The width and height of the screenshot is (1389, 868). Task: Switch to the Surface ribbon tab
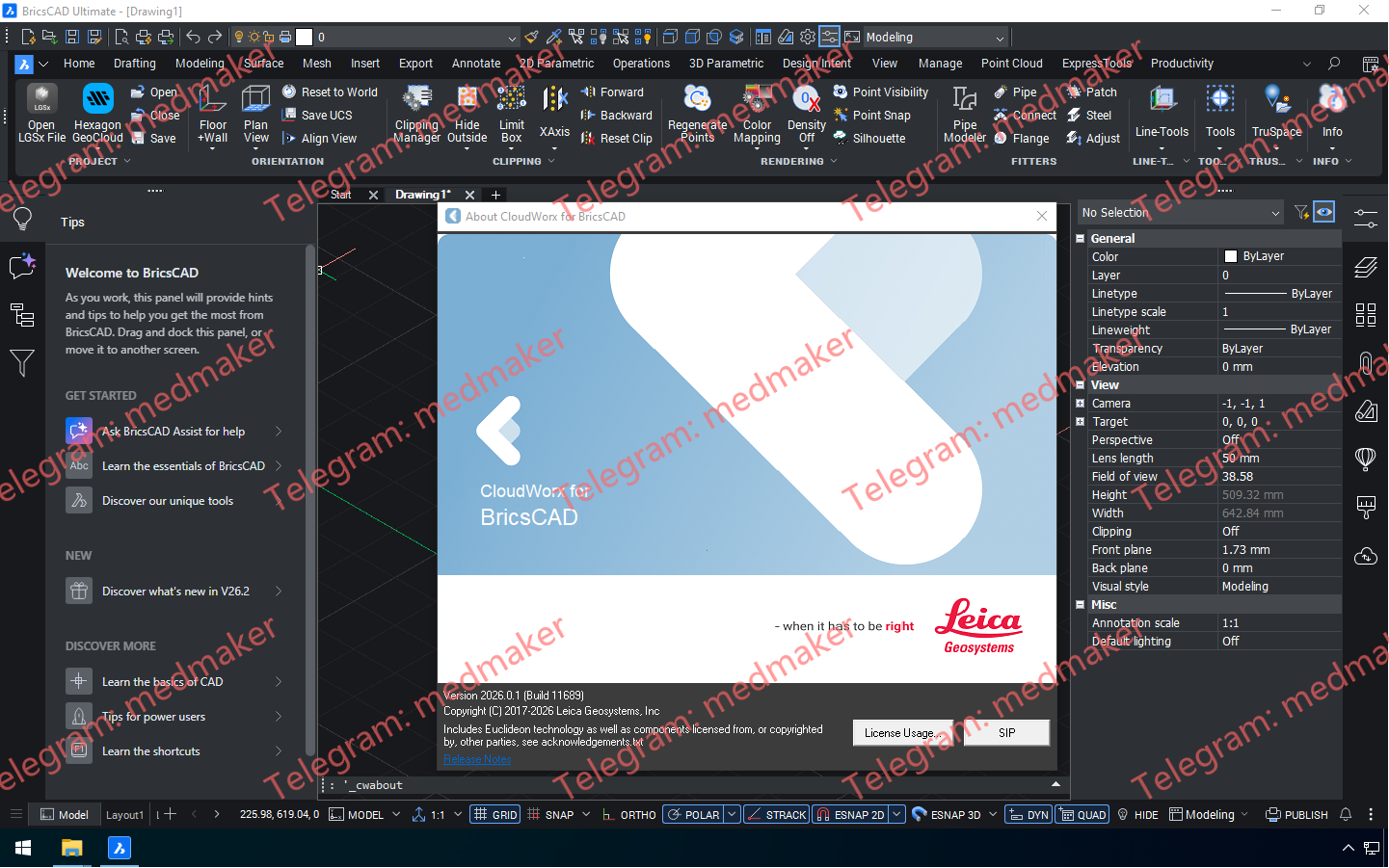coord(263,64)
